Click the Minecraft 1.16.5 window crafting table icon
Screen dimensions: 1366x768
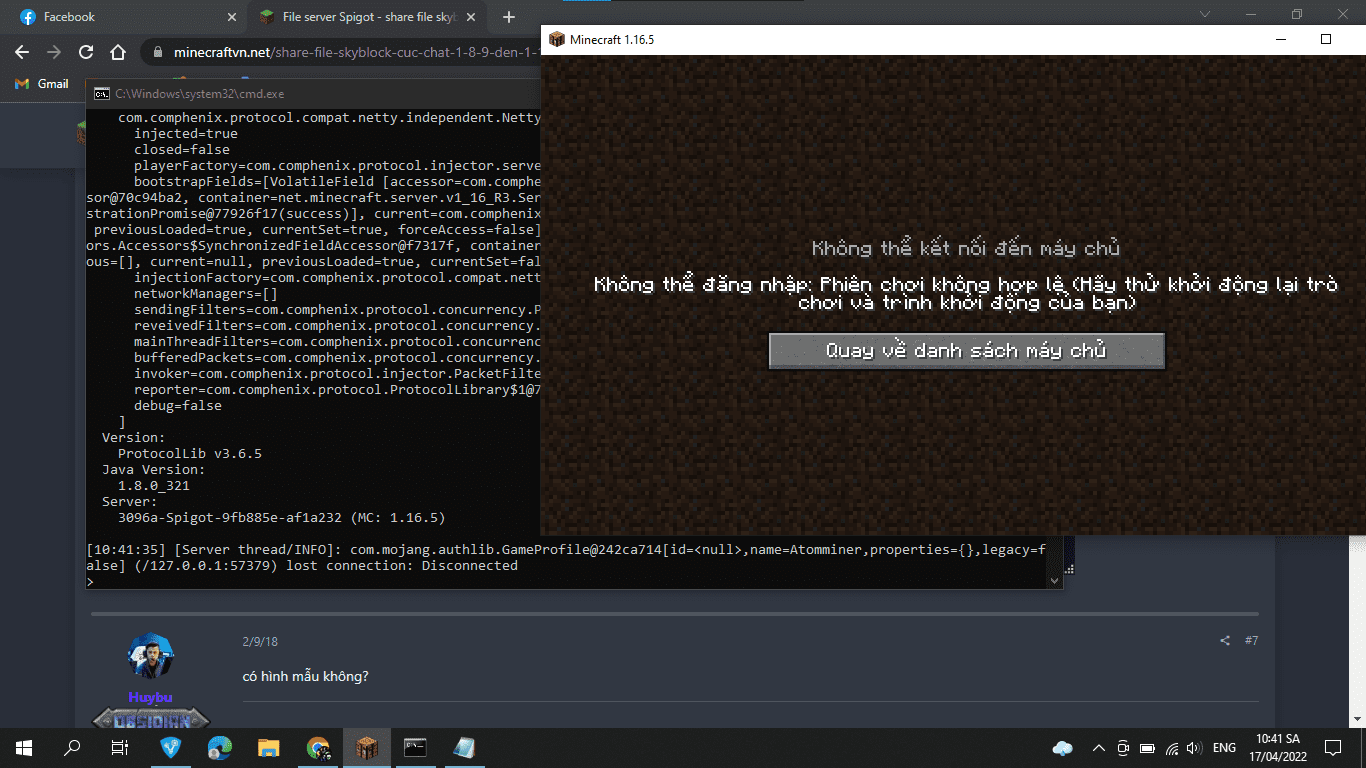pyautogui.click(x=556, y=39)
